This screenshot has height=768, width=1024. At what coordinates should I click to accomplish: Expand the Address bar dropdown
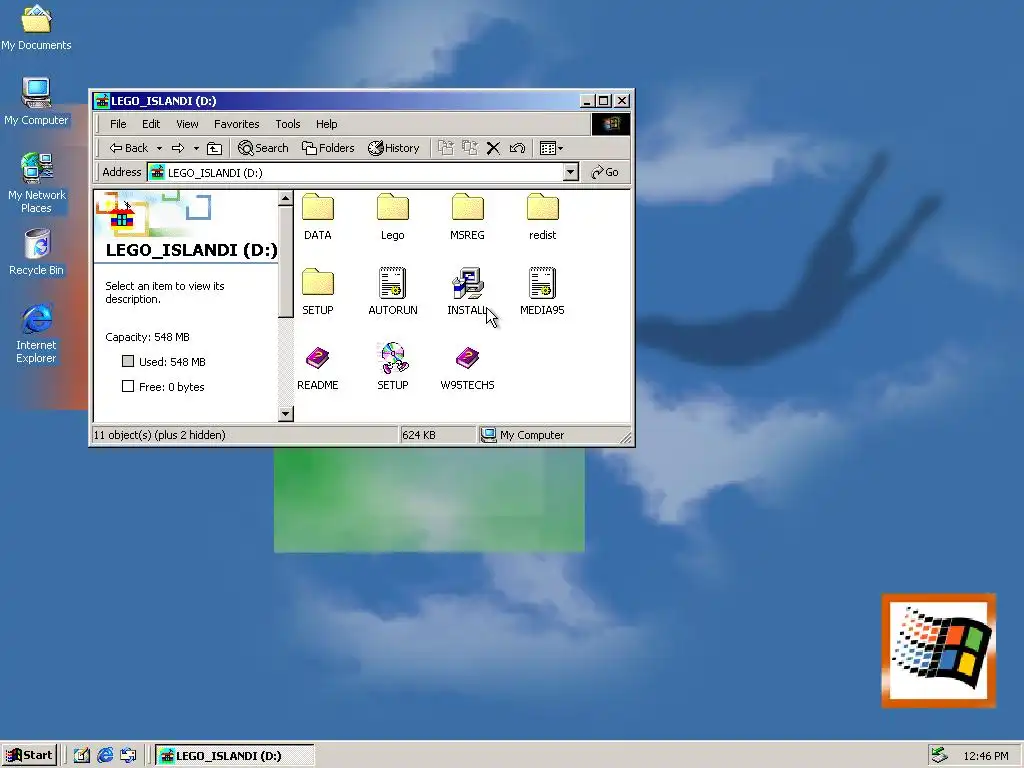[570, 172]
